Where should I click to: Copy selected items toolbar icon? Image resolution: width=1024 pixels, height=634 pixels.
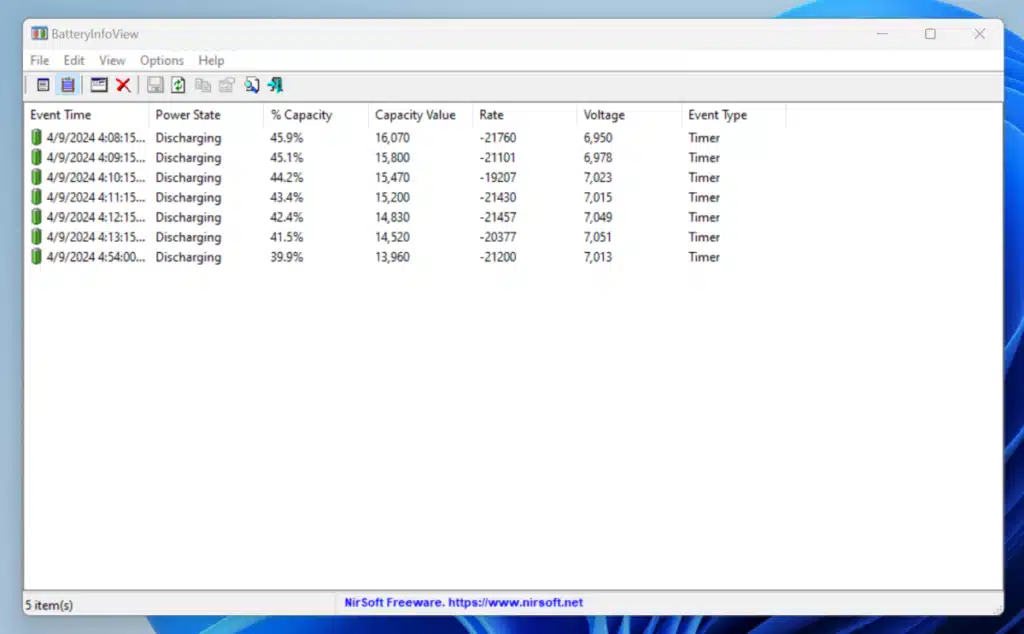click(x=203, y=85)
